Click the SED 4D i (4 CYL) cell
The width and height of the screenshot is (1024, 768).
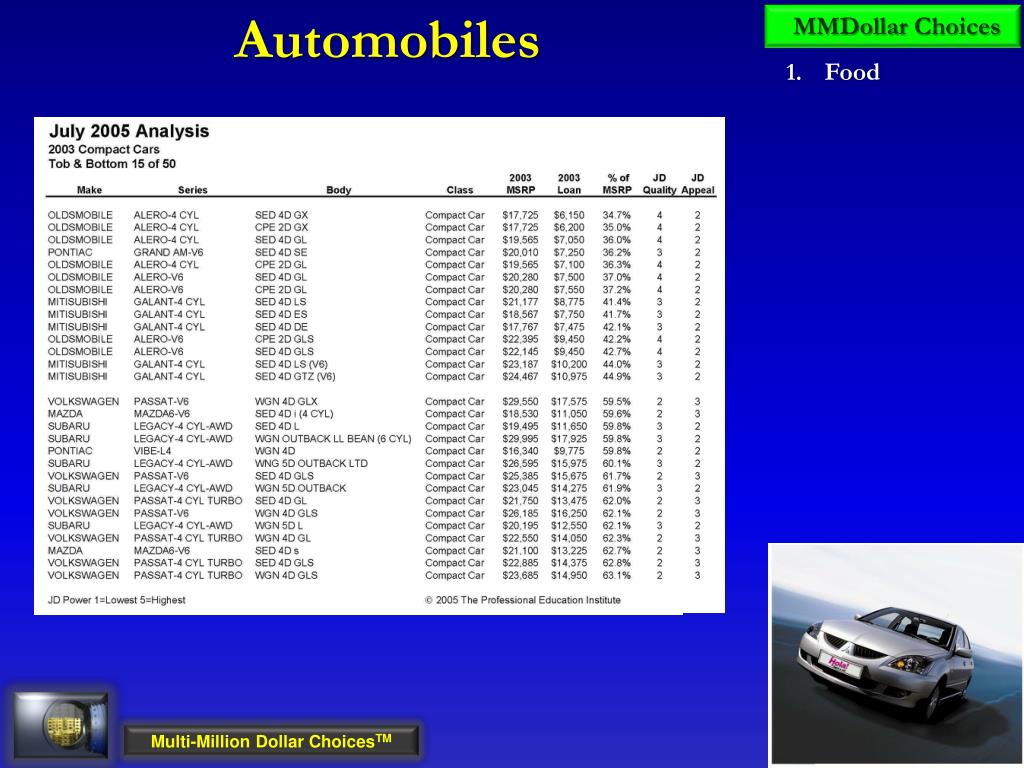click(294, 414)
